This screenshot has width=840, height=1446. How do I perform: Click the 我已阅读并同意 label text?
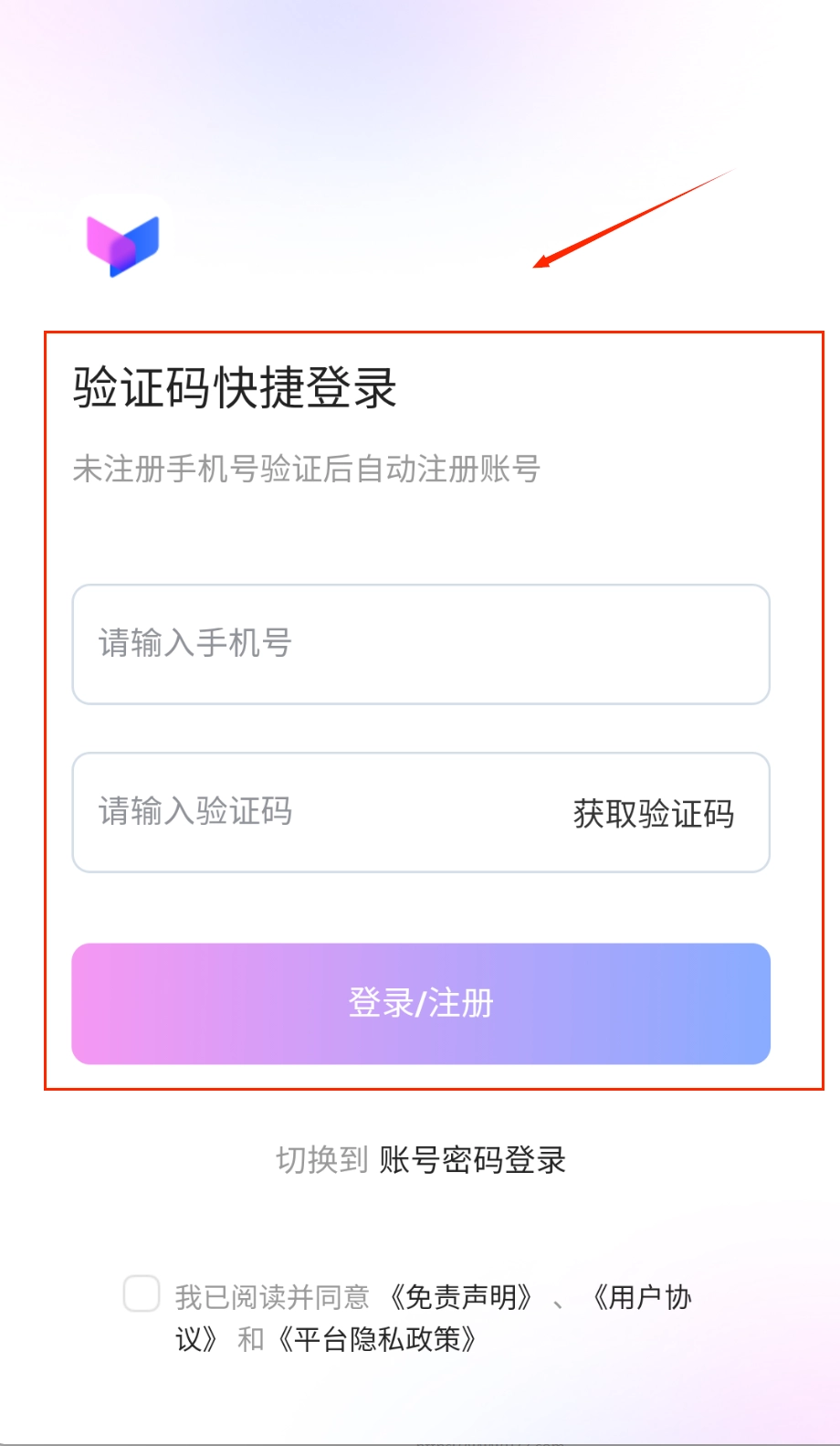pyautogui.click(x=272, y=1297)
